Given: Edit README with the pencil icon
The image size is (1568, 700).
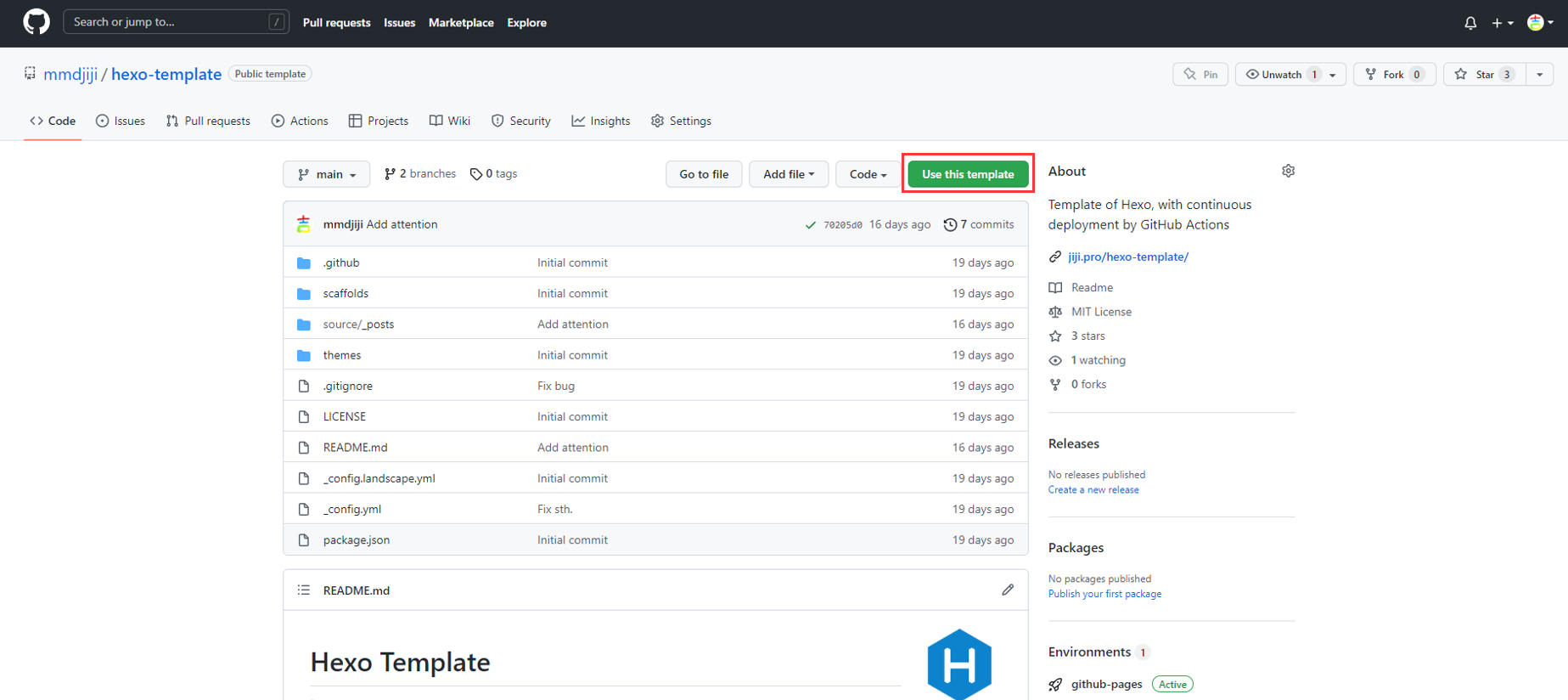Looking at the screenshot, I should point(1008,590).
